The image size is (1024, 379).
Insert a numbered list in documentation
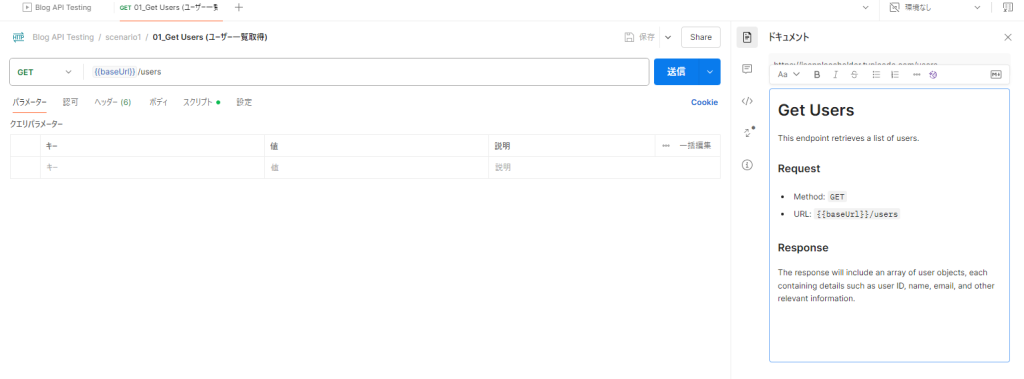pos(895,74)
